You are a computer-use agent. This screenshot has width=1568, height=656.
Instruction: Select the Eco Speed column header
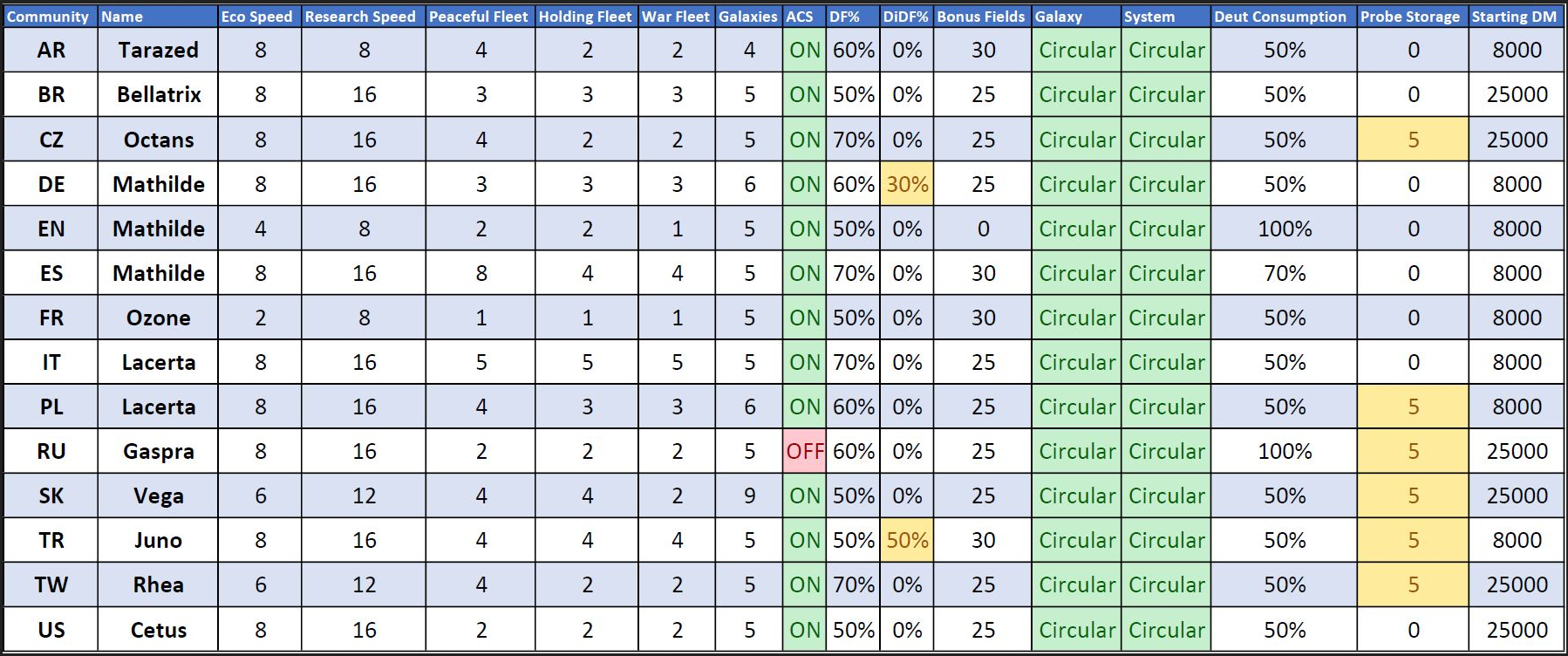tap(257, 17)
